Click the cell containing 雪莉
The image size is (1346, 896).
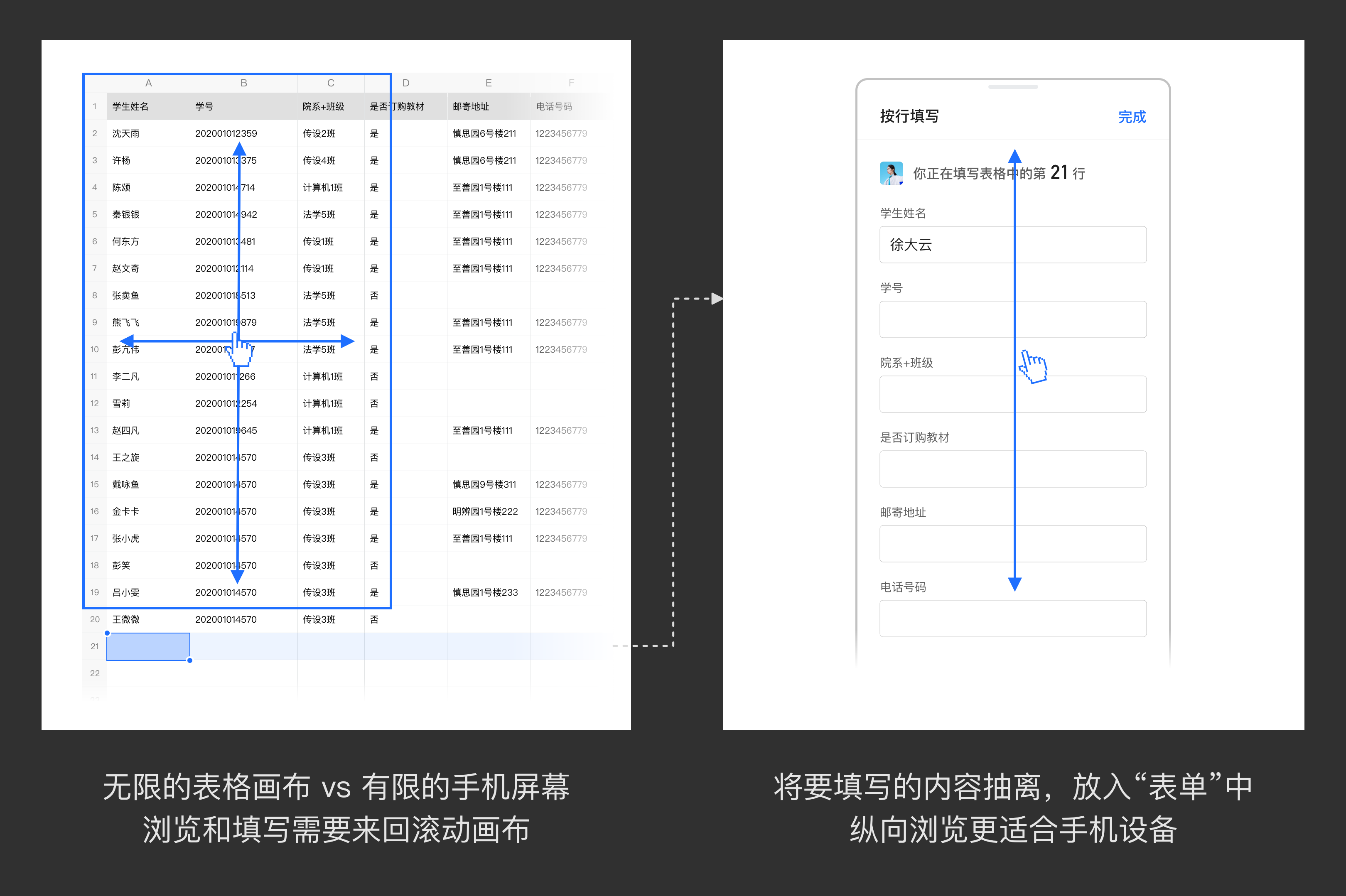point(149,403)
